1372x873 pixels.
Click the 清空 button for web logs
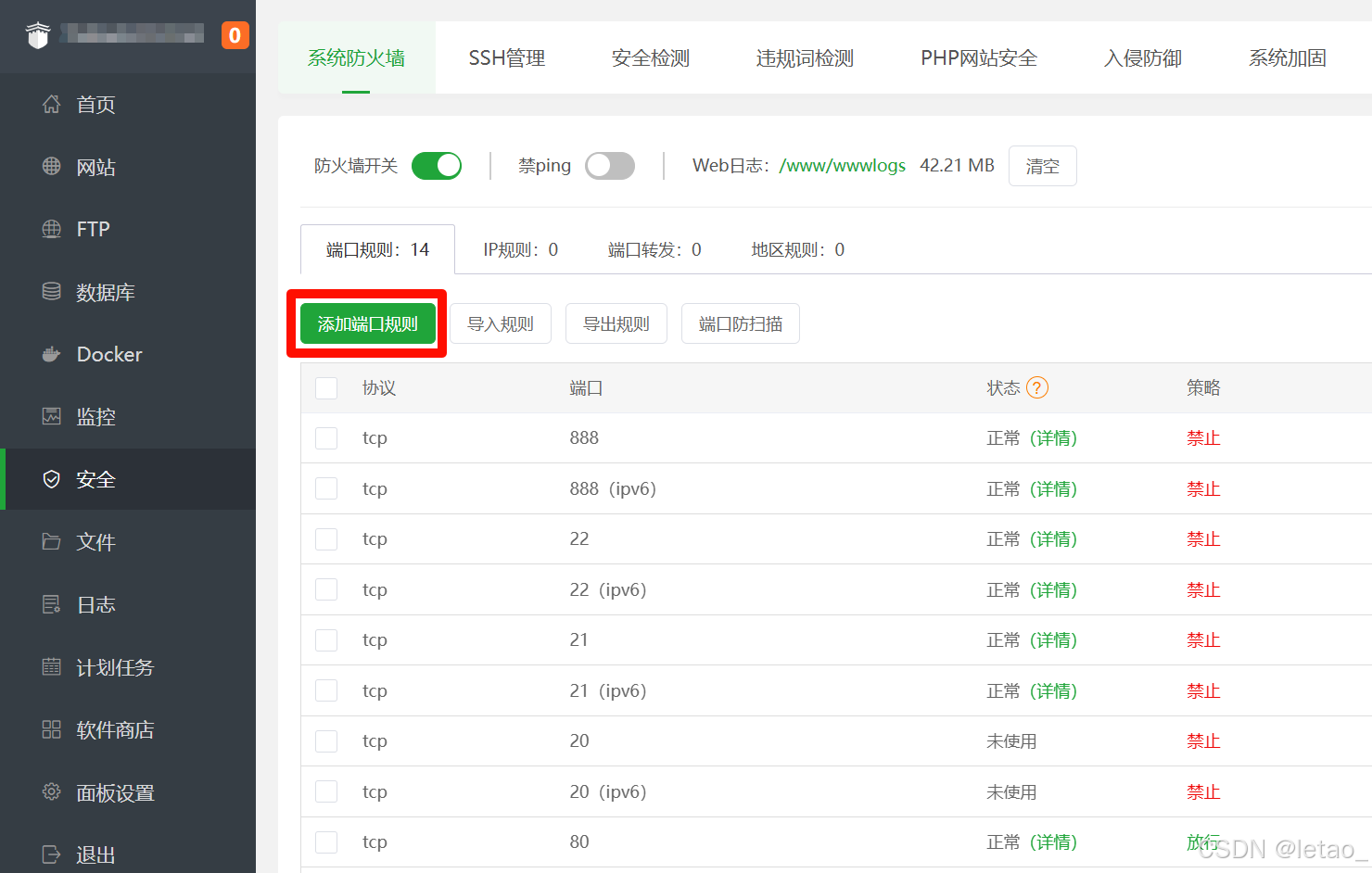(x=1043, y=166)
